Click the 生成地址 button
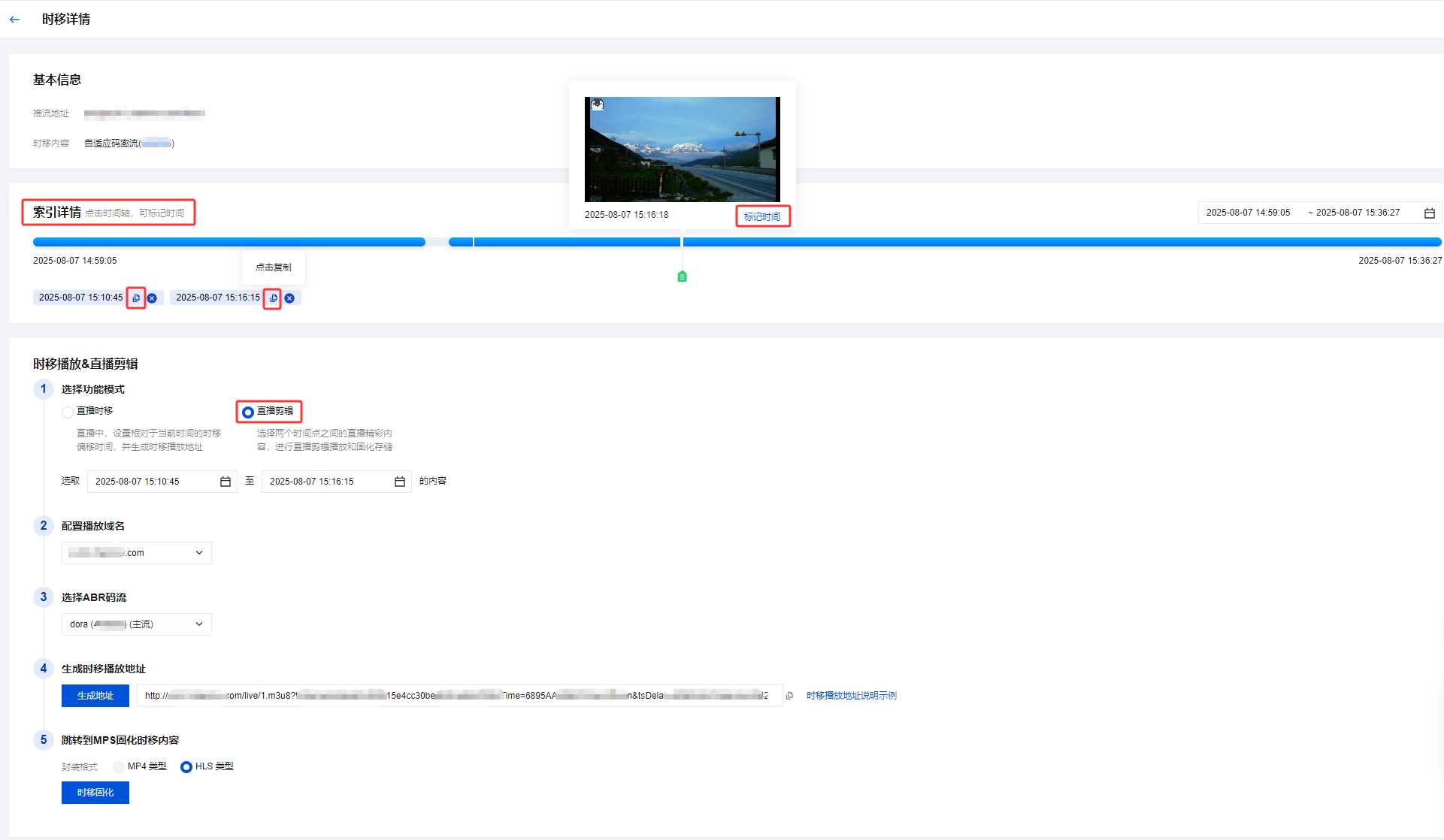Image resolution: width=1444 pixels, height=840 pixels. 95,696
